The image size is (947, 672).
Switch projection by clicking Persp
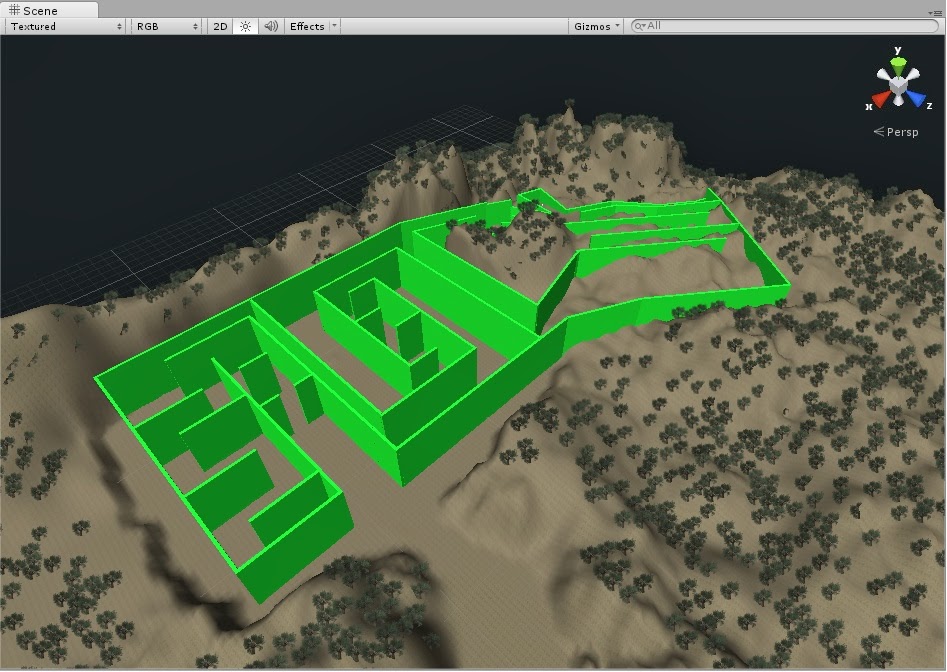click(x=902, y=131)
